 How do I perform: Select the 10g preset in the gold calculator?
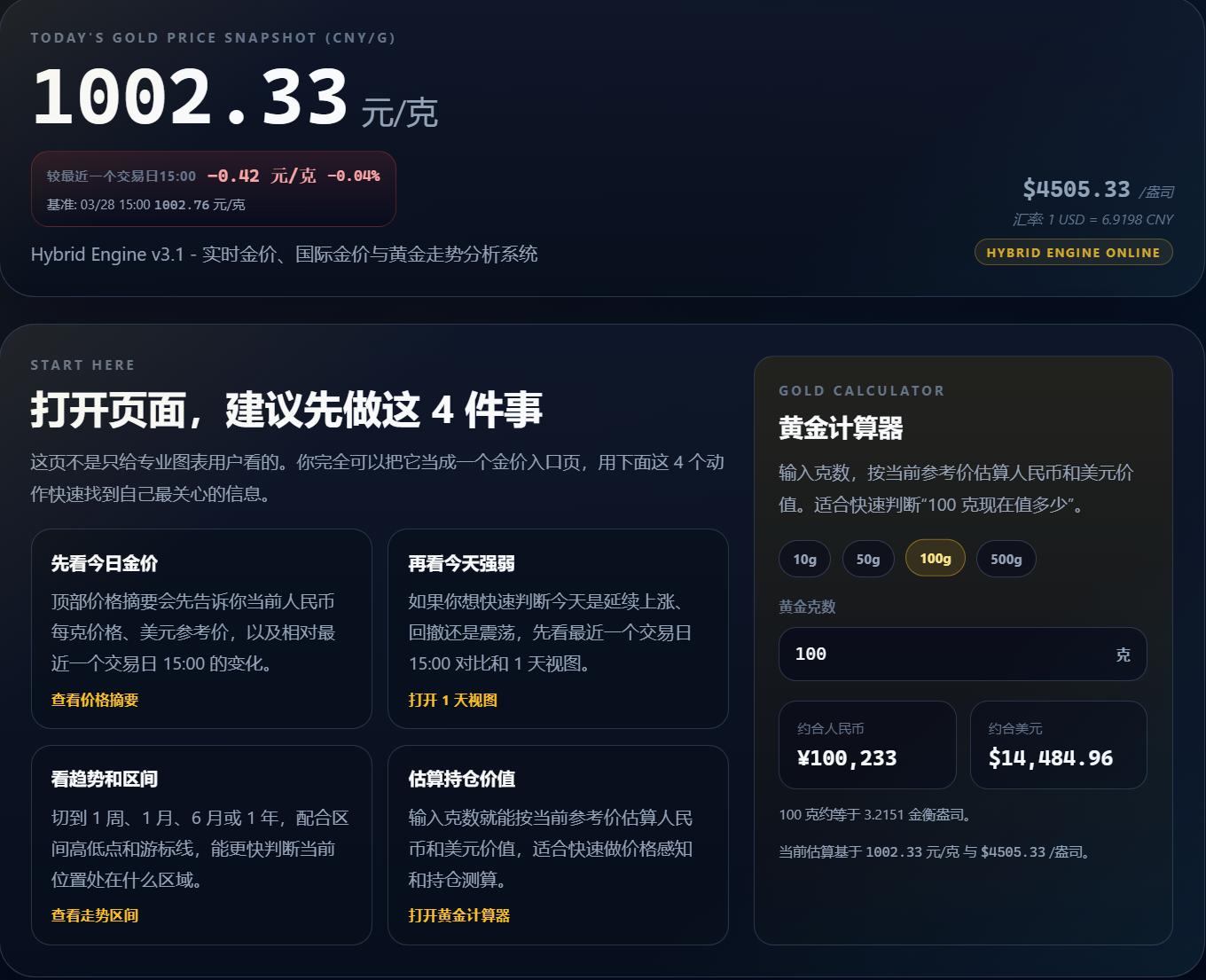(x=803, y=559)
